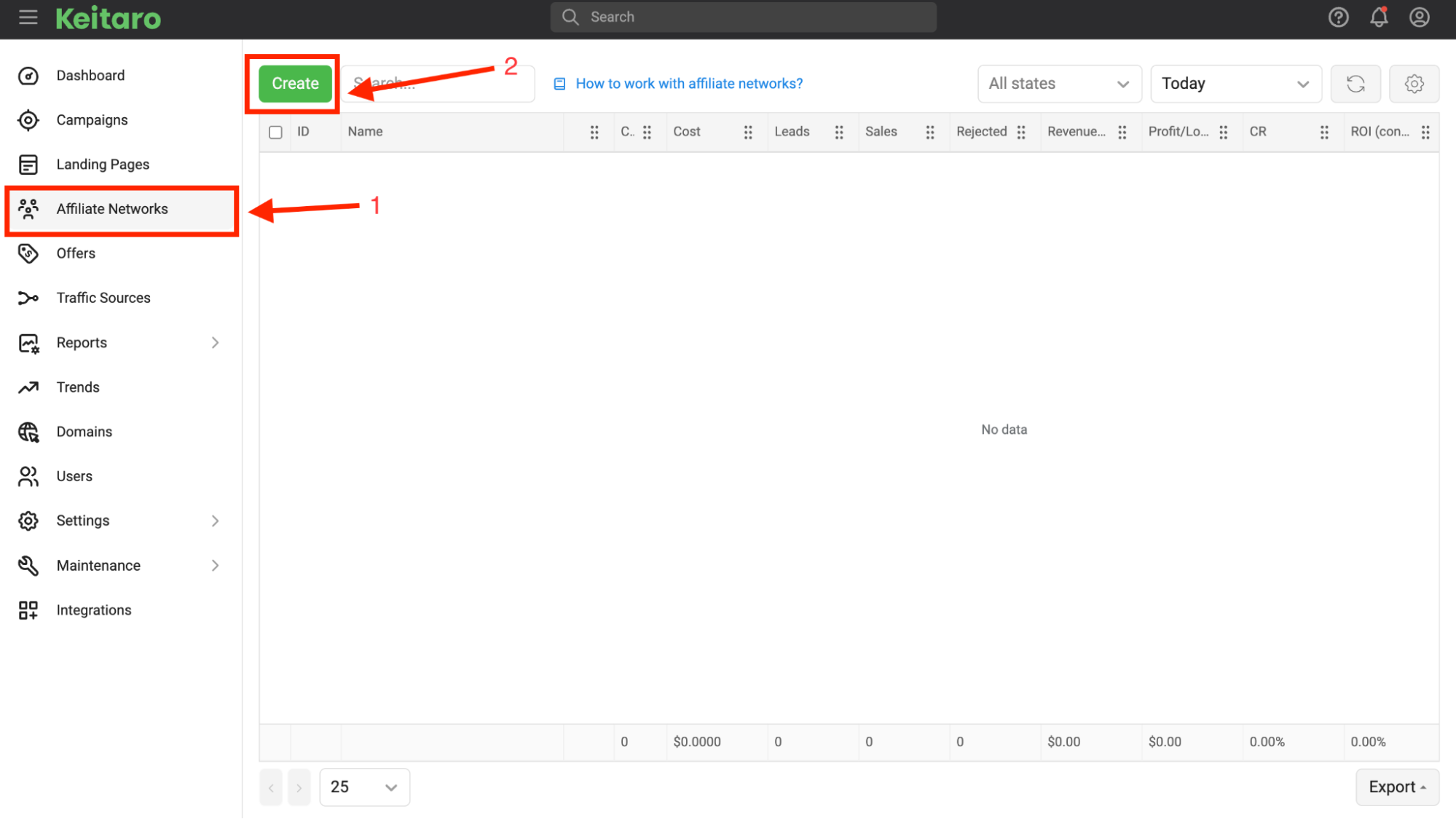Click the column menu dots beside Name
Viewport: 1456px width, 819px height.
click(594, 132)
